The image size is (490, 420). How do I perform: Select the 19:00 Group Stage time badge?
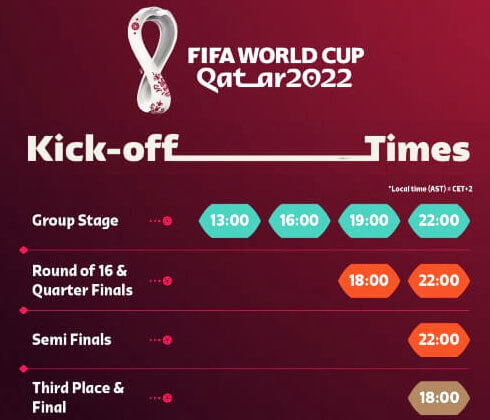(x=369, y=221)
